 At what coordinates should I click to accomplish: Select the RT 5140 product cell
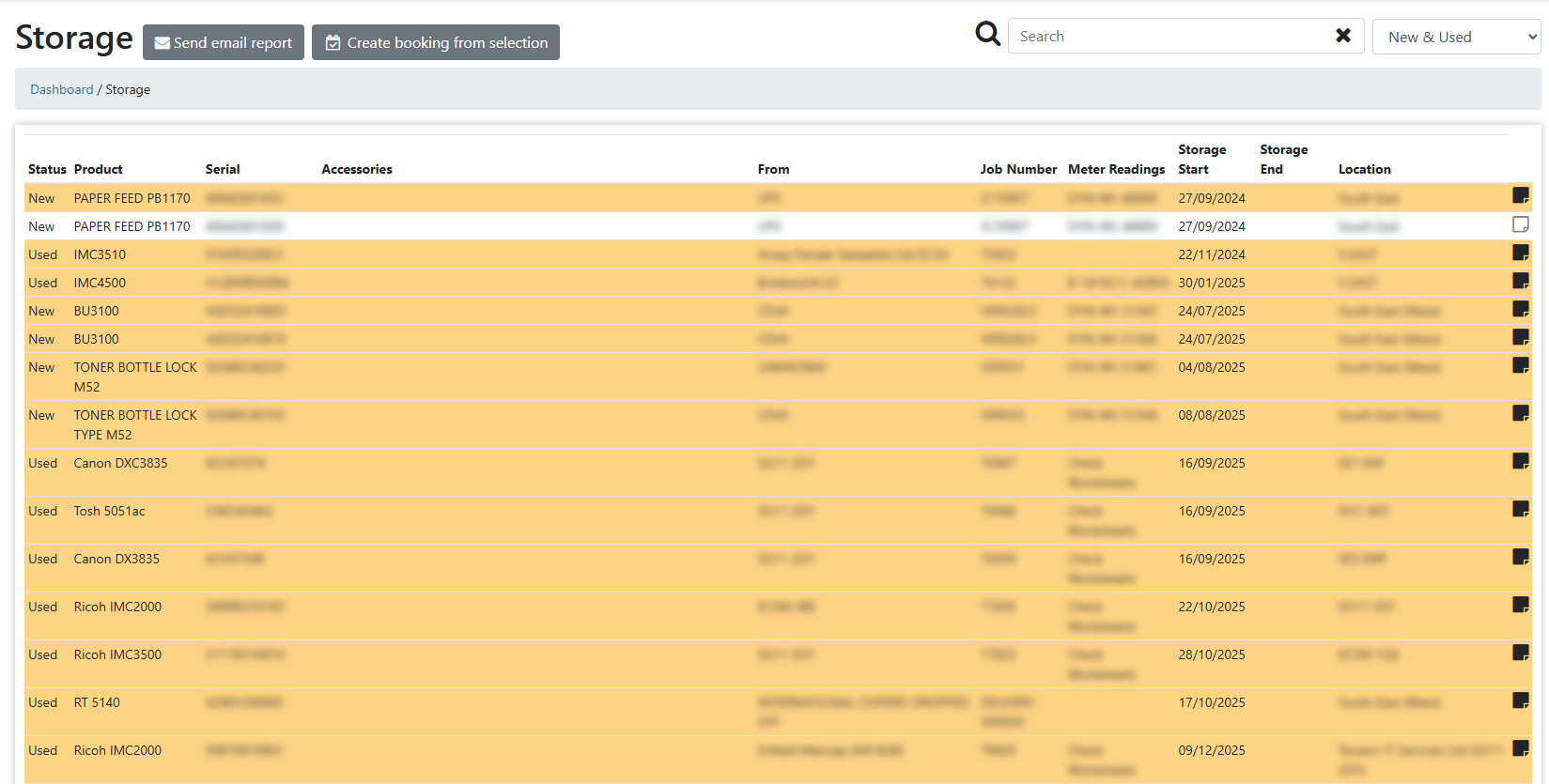[x=97, y=702]
